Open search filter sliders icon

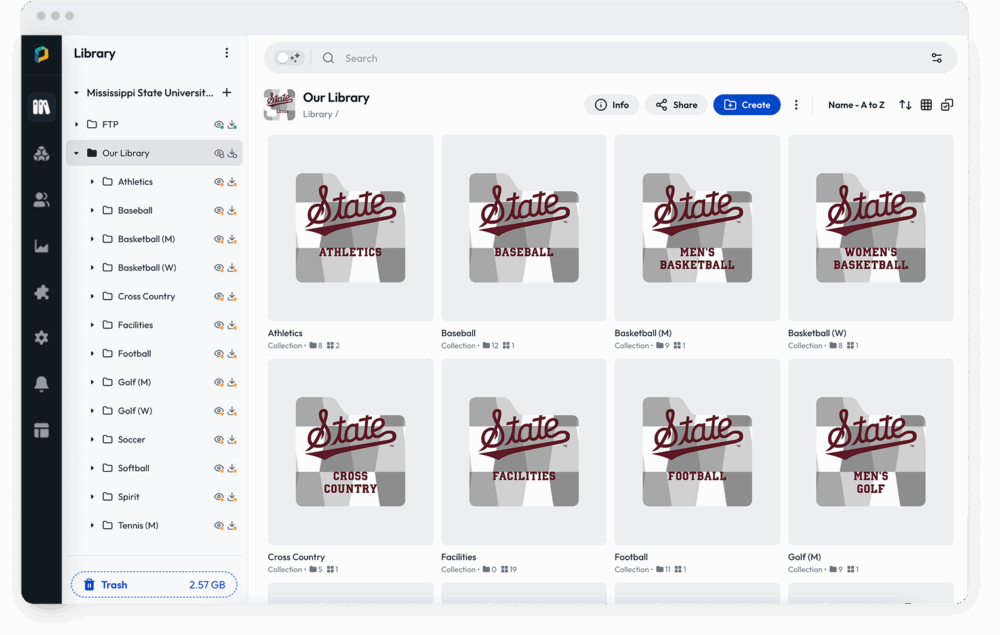[x=936, y=58]
